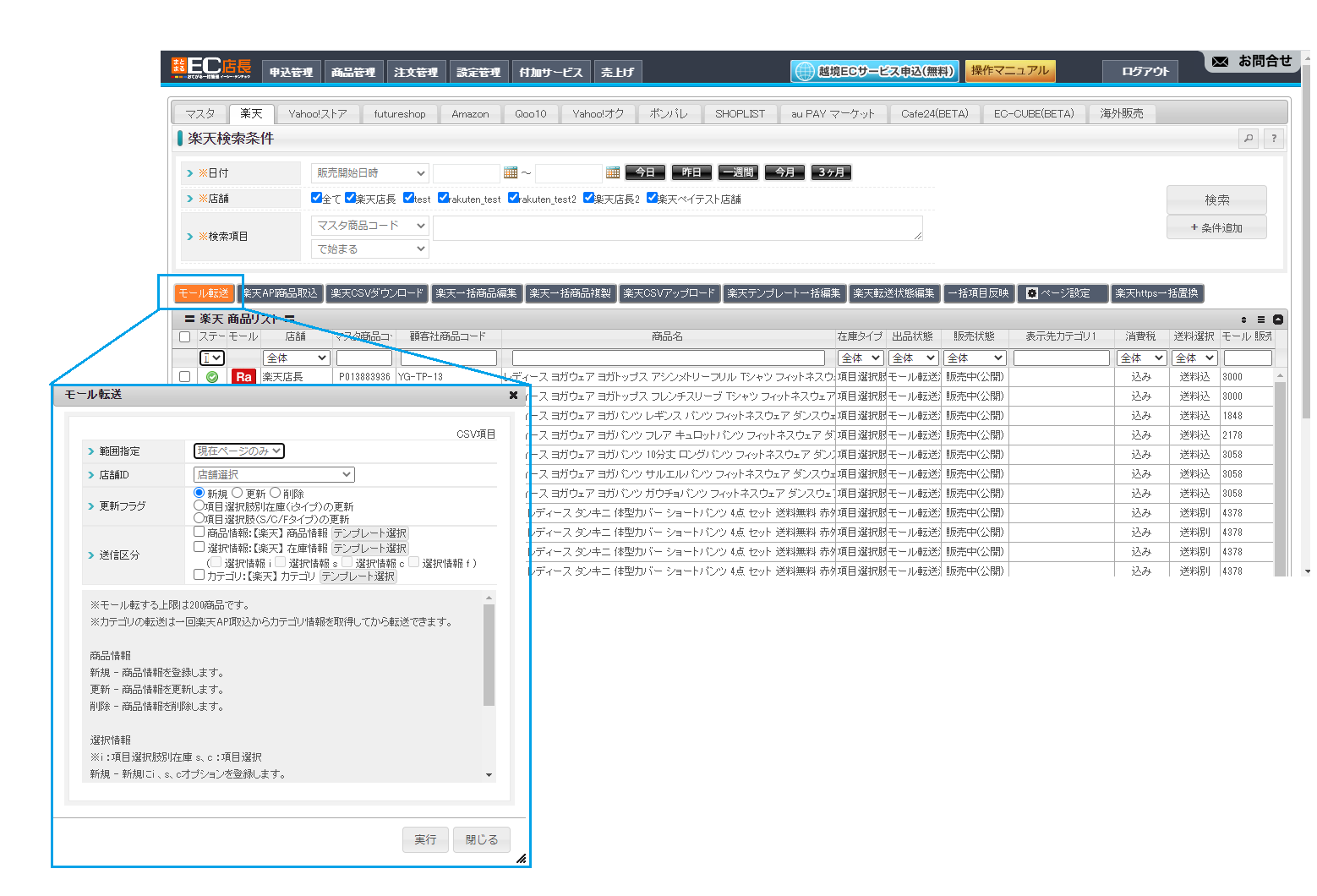Open the 販売状態 column filter dropdown
This screenshot has height=896, width=1317.
pyautogui.click(x=975, y=358)
